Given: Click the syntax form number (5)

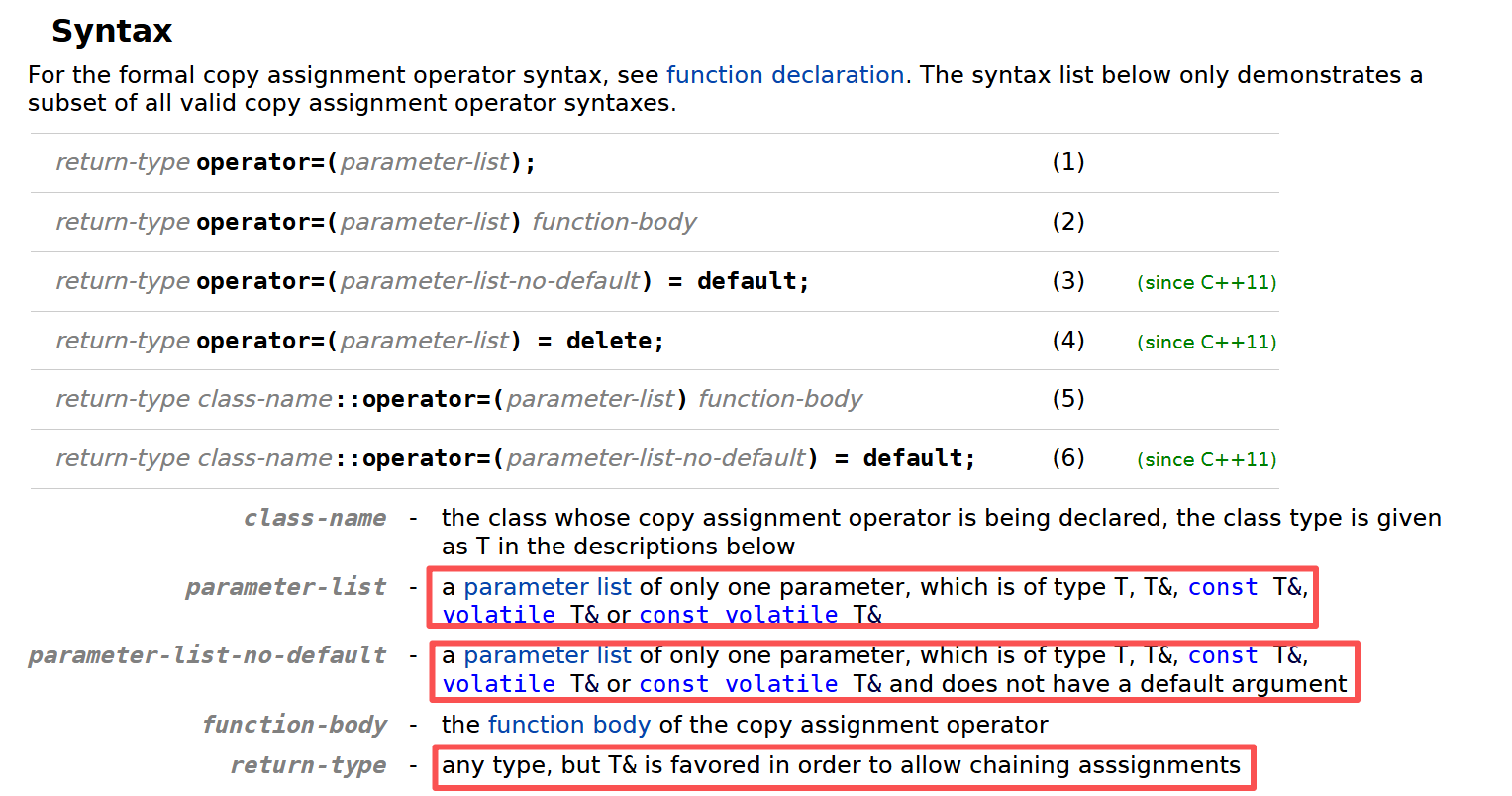Looking at the screenshot, I should [x=1067, y=399].
